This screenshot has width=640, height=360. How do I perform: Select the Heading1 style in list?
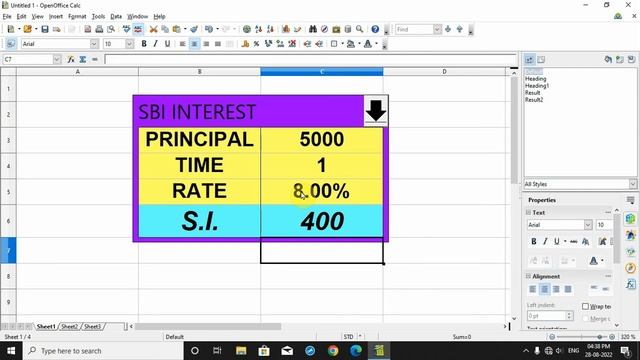pyautogui.click(x=537, y=86)
